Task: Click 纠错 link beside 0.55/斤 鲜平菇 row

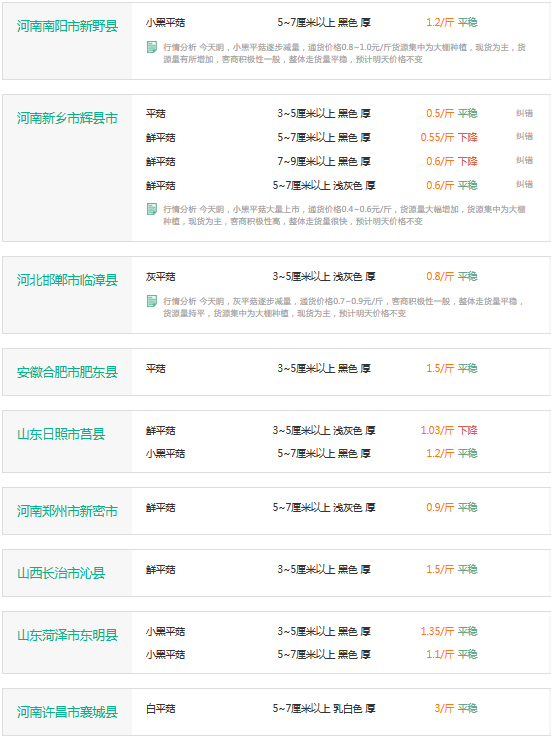Action: click(524, 136)
